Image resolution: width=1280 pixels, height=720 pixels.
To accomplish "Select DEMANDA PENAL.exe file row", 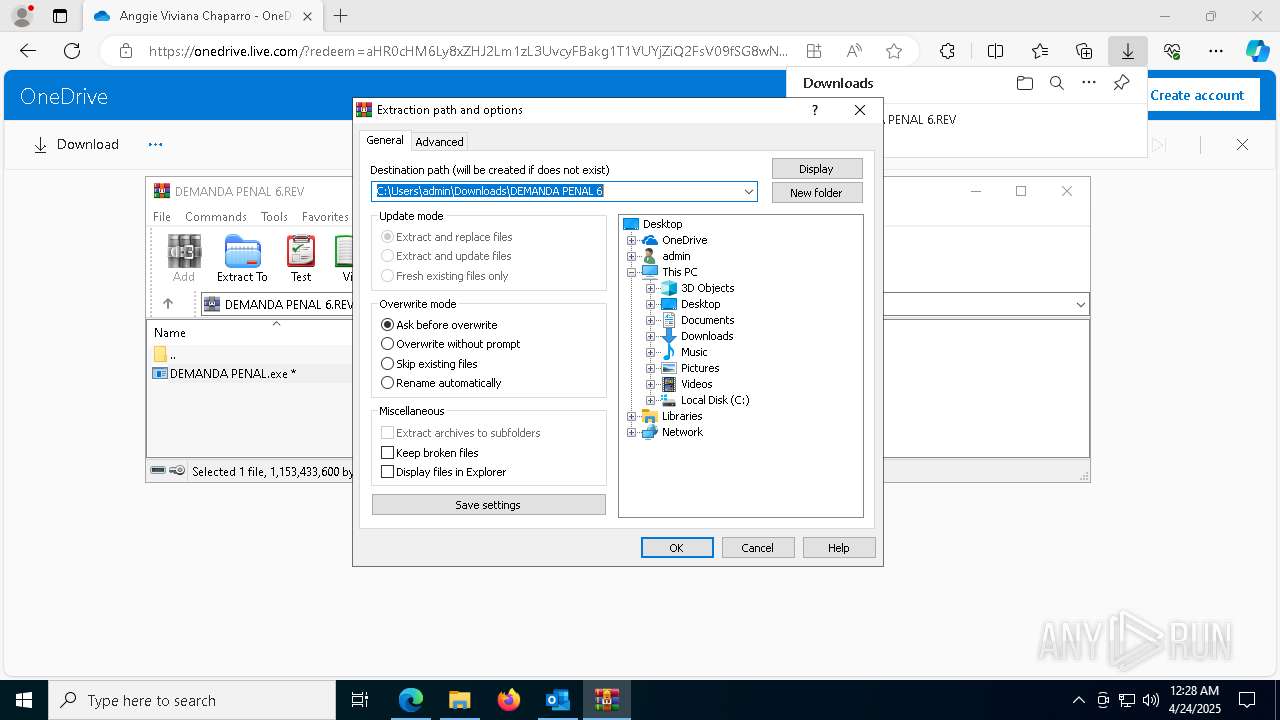I will pos(250,373).
